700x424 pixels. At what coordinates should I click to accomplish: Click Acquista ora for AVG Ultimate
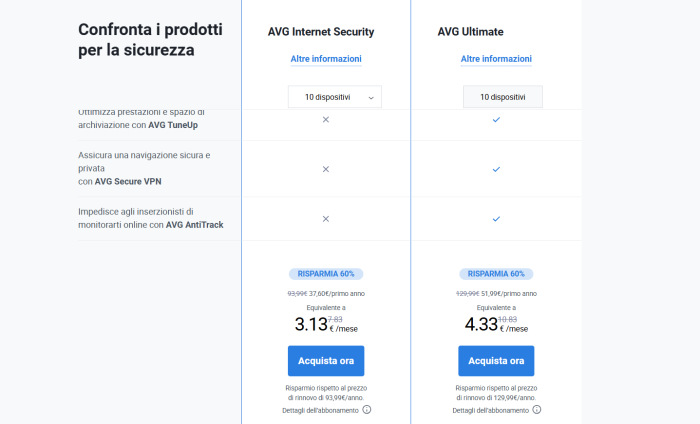496,361
